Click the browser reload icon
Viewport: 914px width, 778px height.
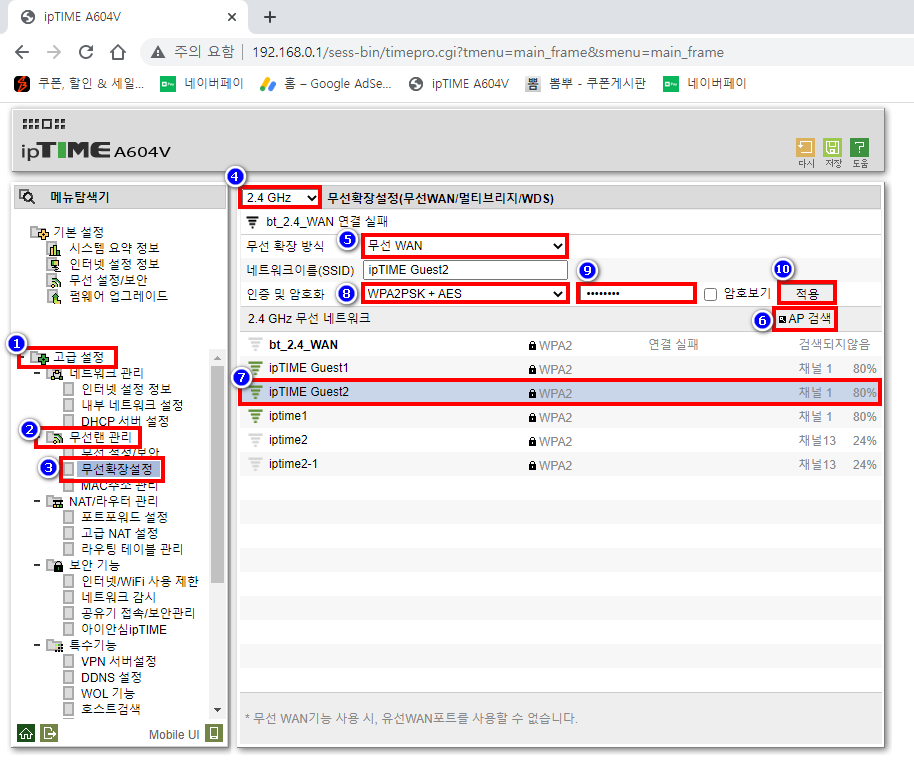click(86, 52)
